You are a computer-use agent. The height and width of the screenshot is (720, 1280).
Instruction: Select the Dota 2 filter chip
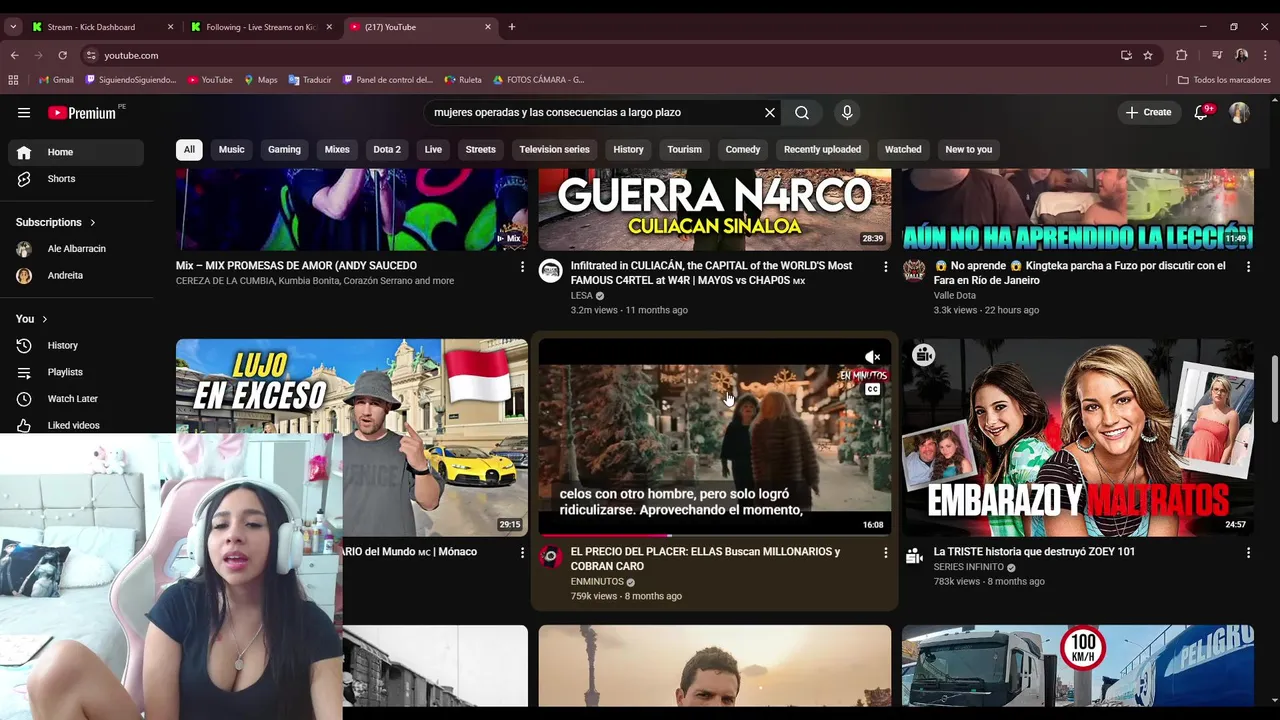[x=387, y=150]
